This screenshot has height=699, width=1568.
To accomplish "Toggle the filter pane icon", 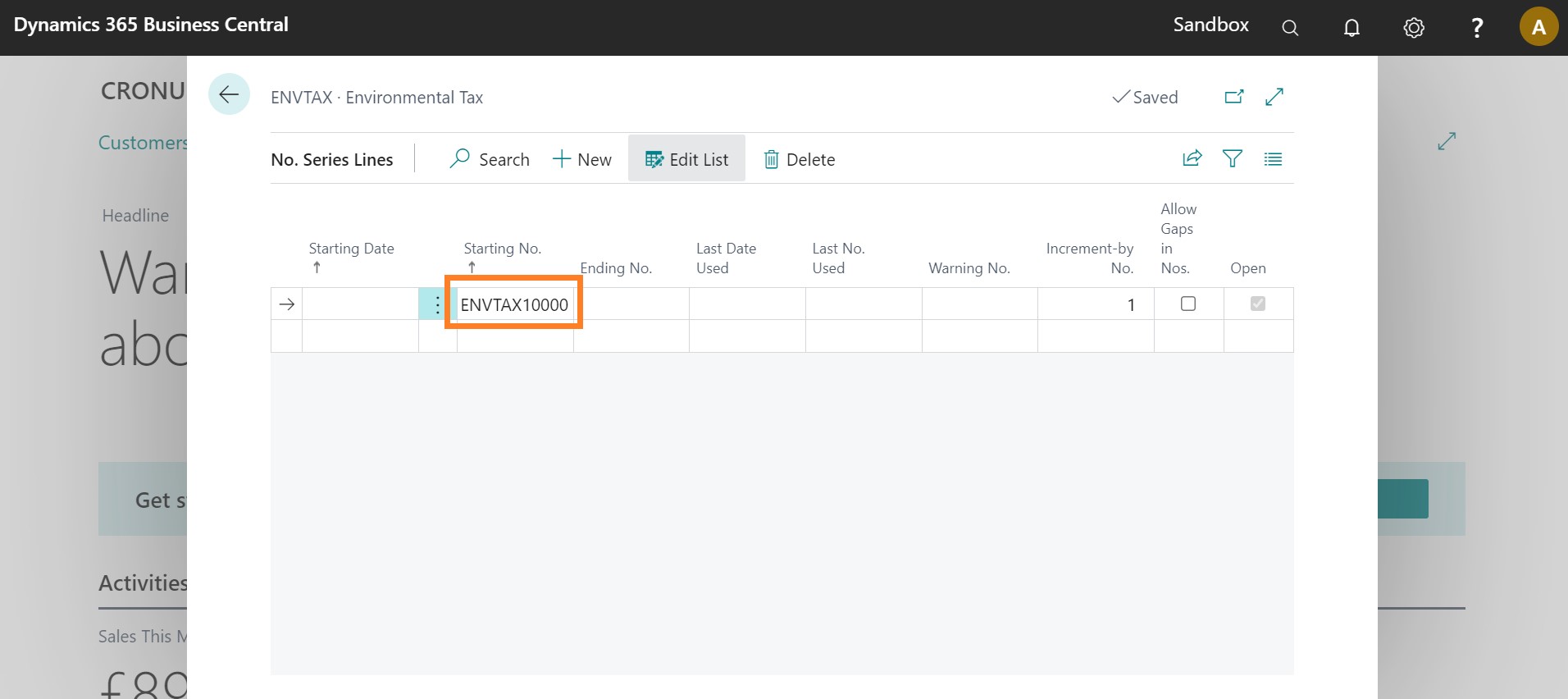I will tap(1232, 158).
